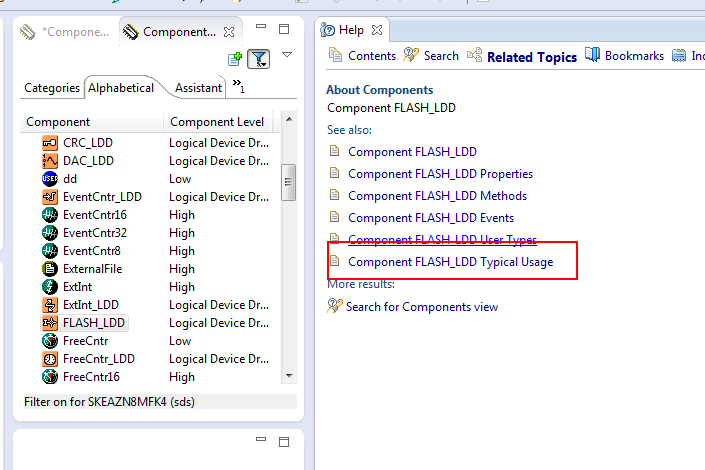Click the ExtInt_LDD component icon
Screen dimensions: 705x470
click(50, 305)
